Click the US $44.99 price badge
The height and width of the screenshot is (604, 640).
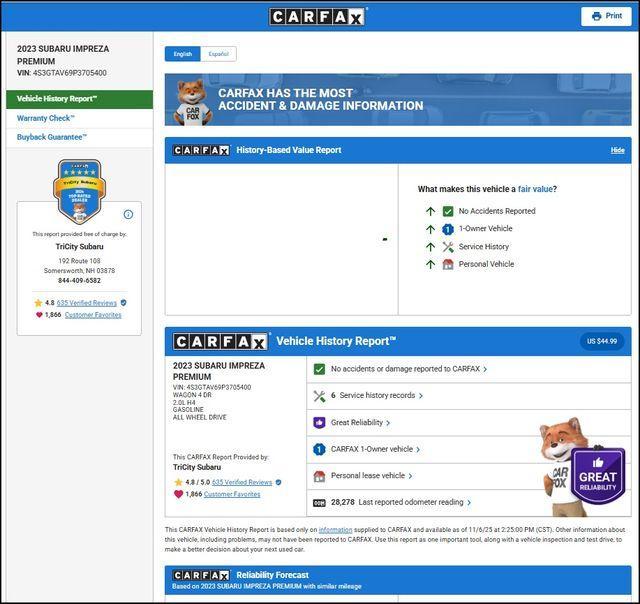pos(601,341)
